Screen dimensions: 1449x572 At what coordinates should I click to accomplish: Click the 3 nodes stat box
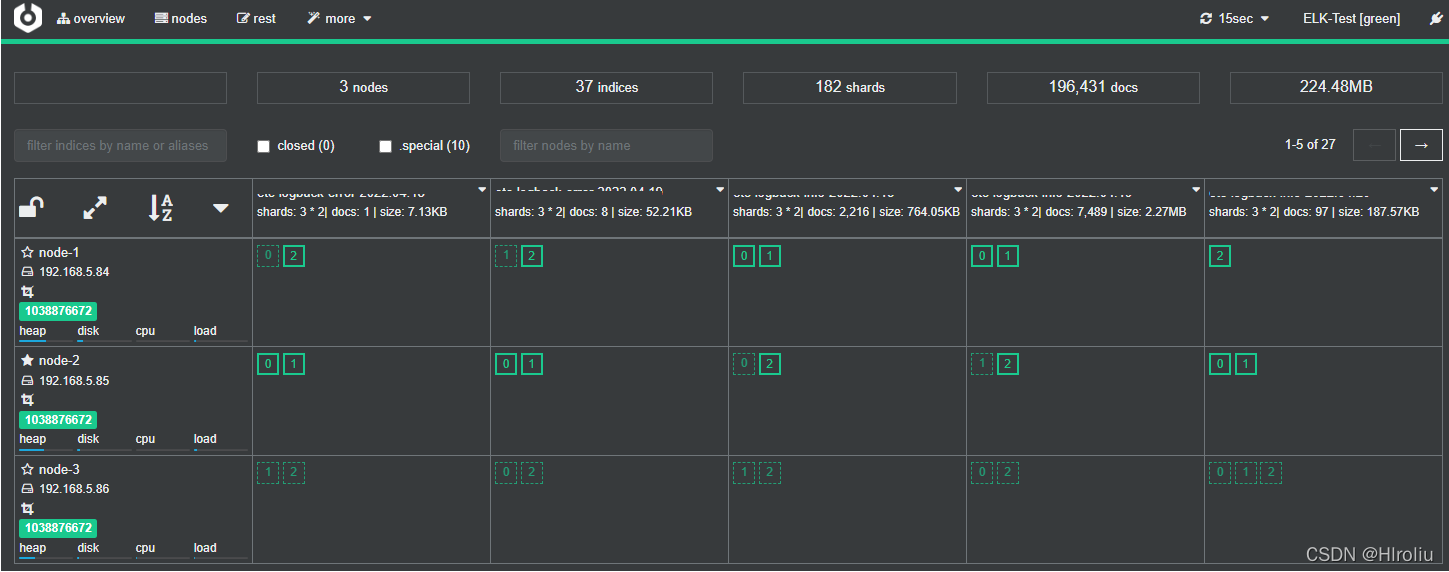coord(363,87)
